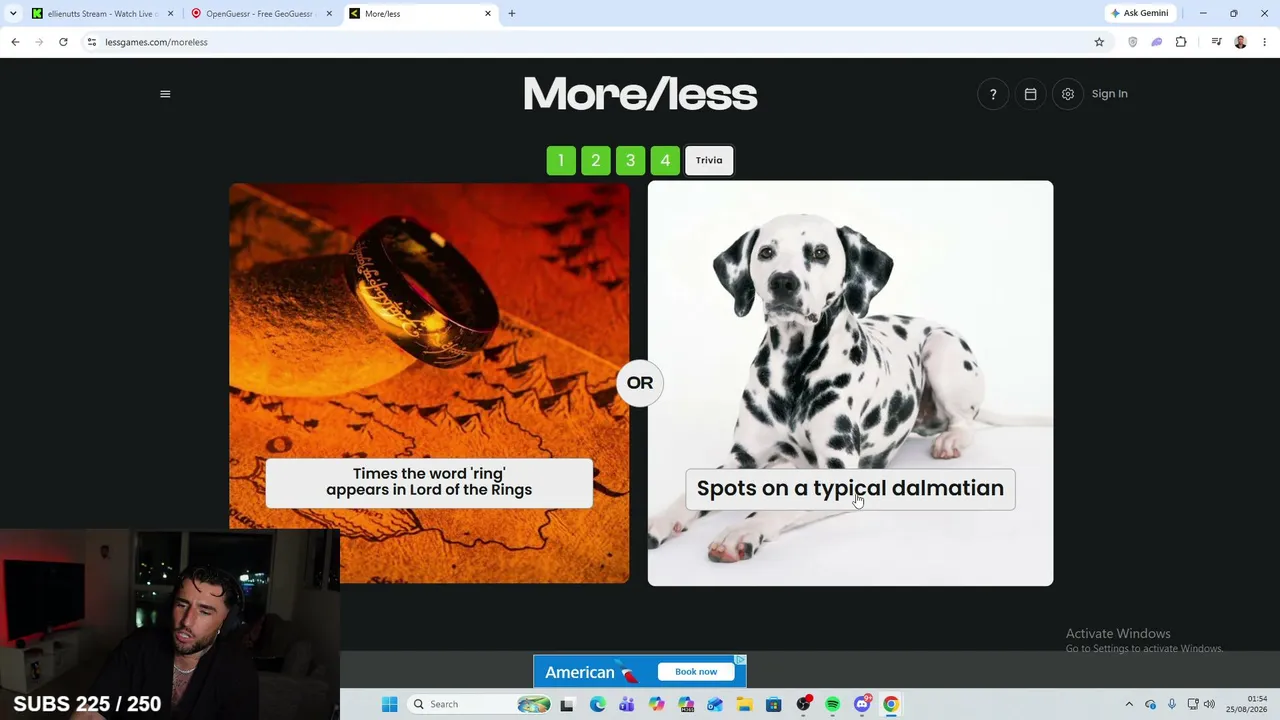Bookmark this page with the star icon
The height and width of the screenshot is (720, 1280).
tap(1099, 42)
